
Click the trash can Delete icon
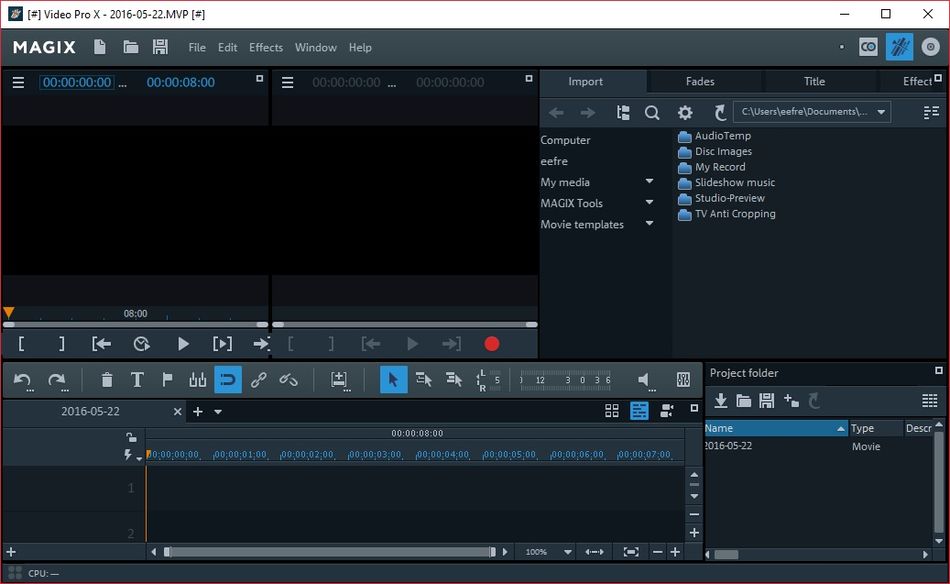107,380
